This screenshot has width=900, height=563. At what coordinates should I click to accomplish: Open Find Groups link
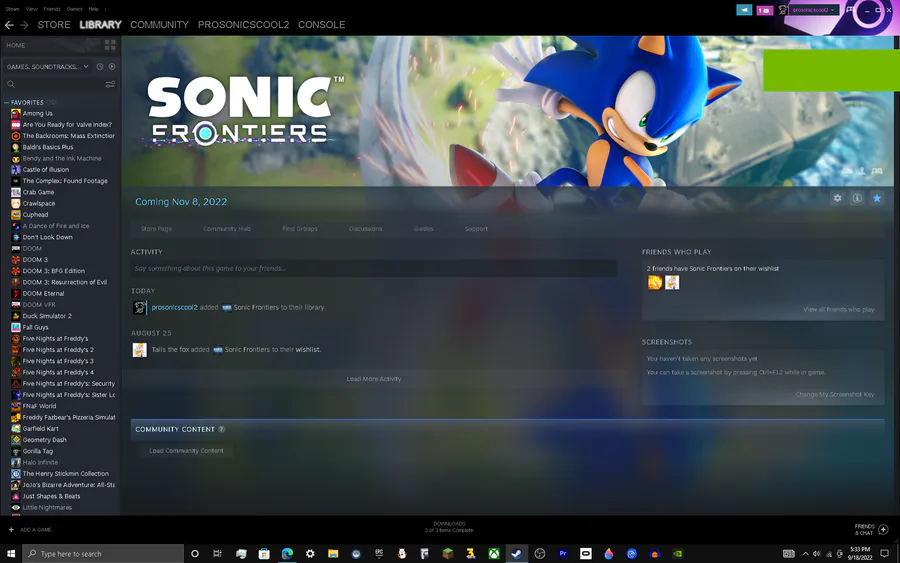(x=300, y=228)
